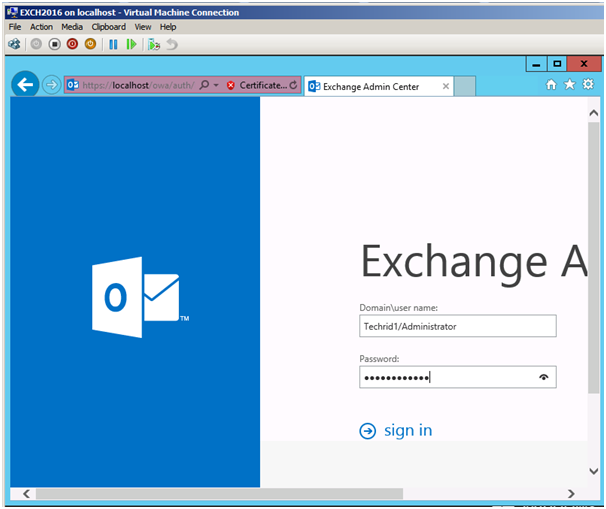
Task: Open the View menu
Action: coord(143,27)
